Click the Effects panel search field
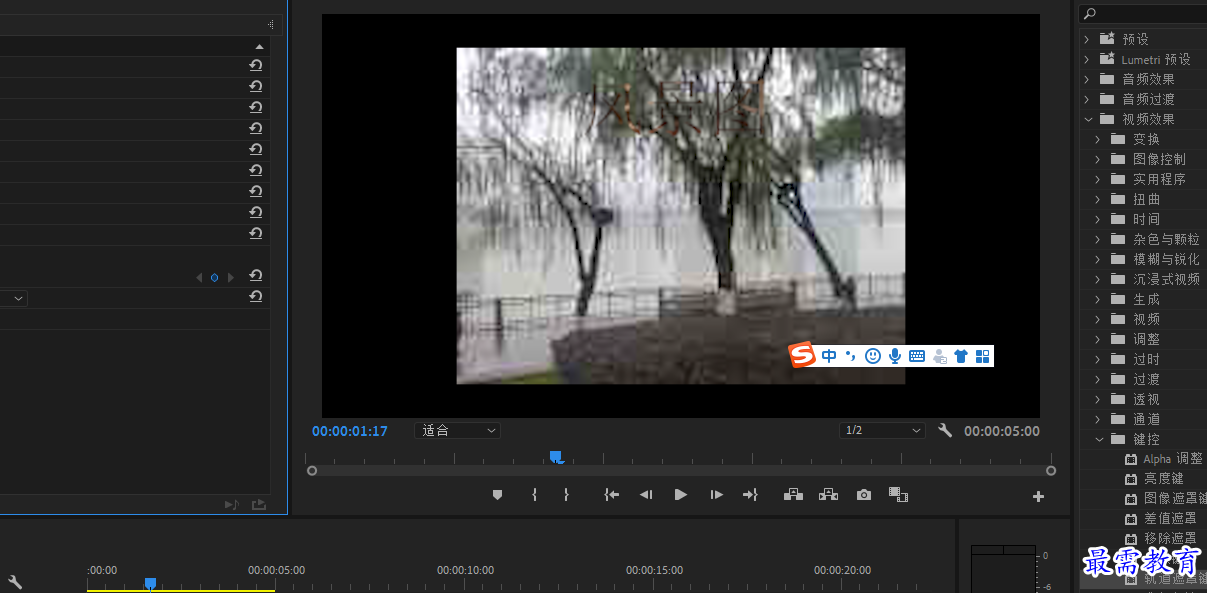This screenshot has height=593, width=1207. coord(1142,14)
